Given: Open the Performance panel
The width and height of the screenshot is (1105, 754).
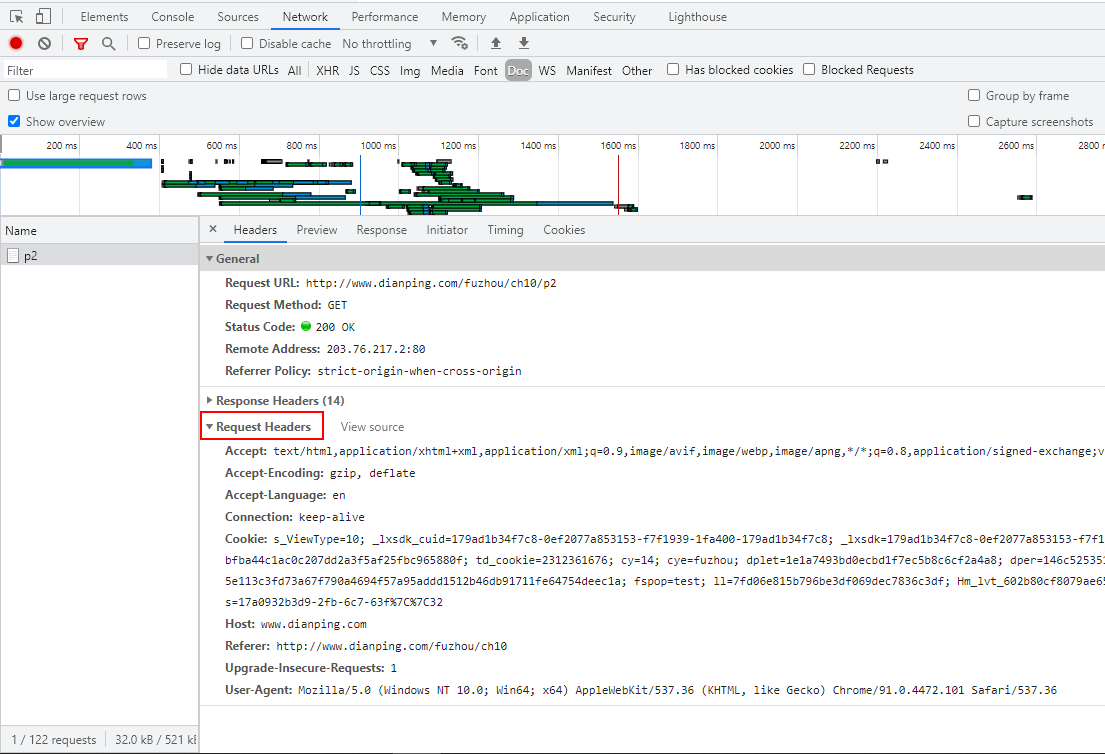Looking at the screenshot, I should (385, 17).
